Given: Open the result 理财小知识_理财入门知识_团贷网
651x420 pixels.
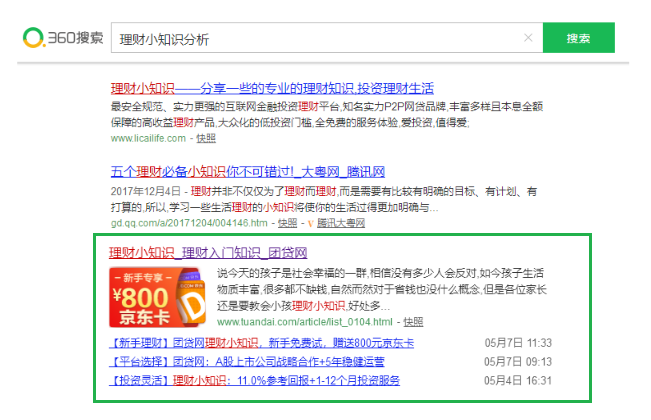Looking at the screenshot, I should 208,253.
